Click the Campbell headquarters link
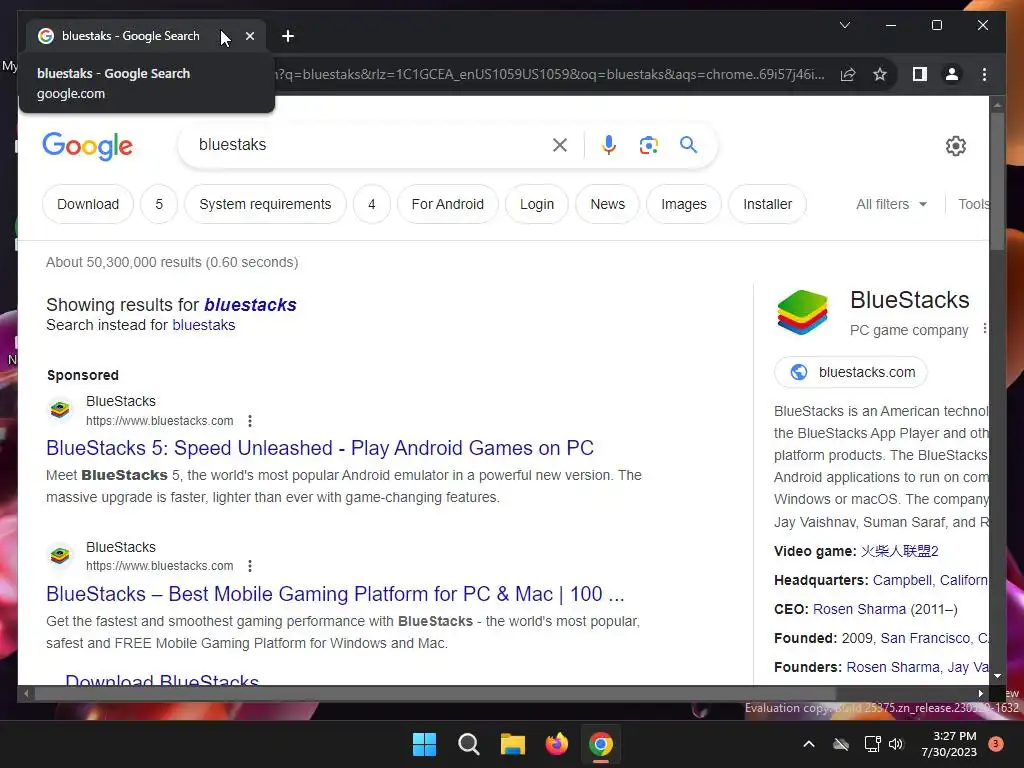The height and width of the screenshot is (768, 1024). (931, 581)
